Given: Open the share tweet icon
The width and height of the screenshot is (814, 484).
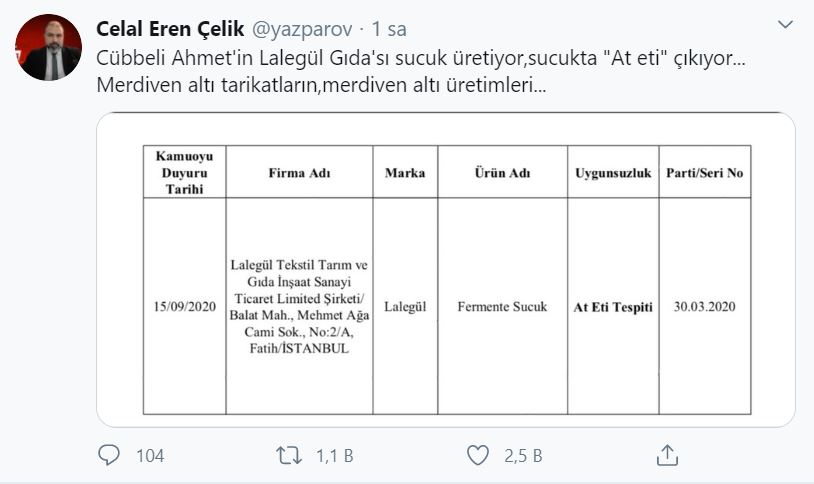Looking at the screenshot, I should (666, 456).
